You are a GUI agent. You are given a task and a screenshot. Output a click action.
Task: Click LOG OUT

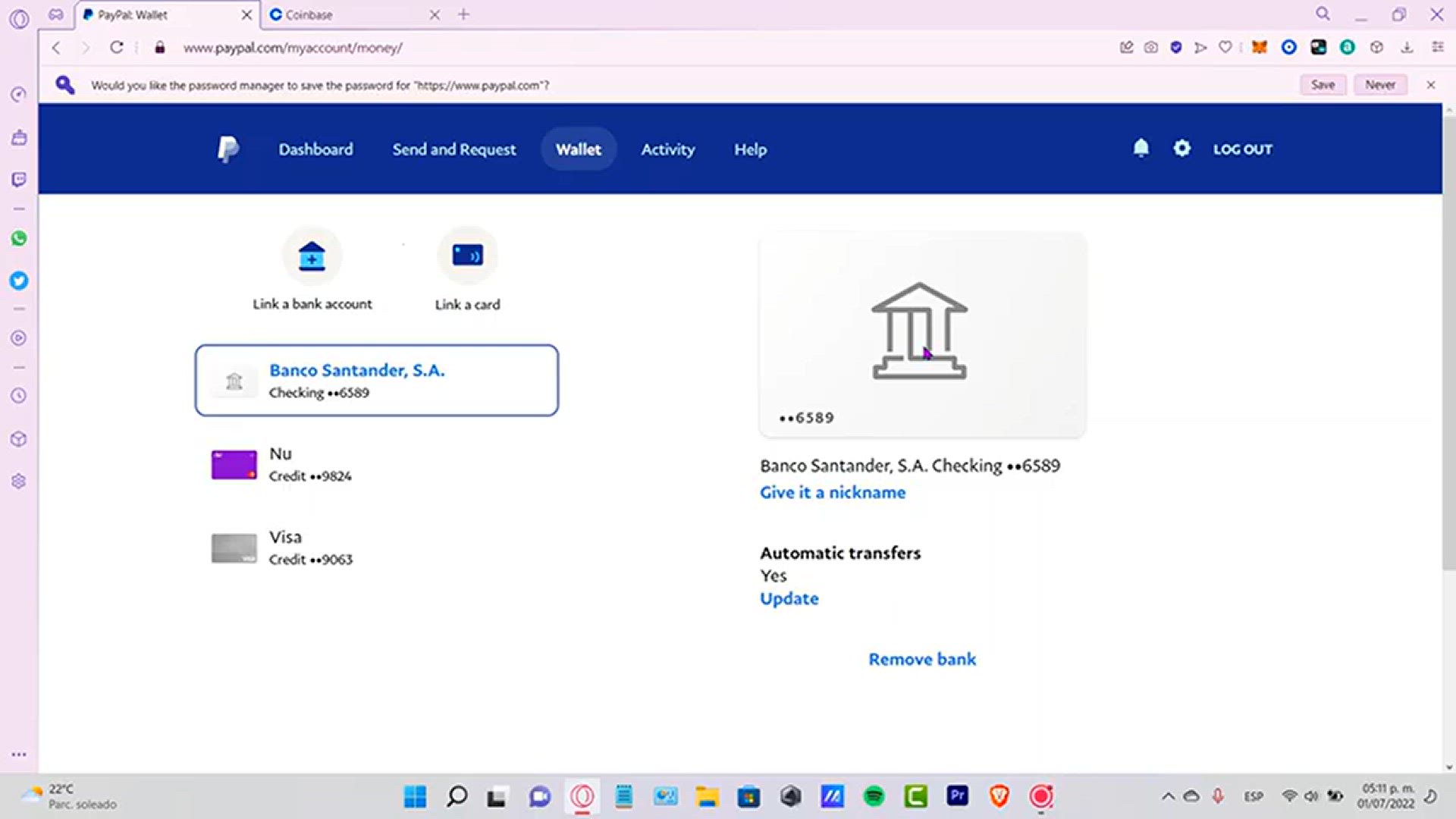(1242, 149)
